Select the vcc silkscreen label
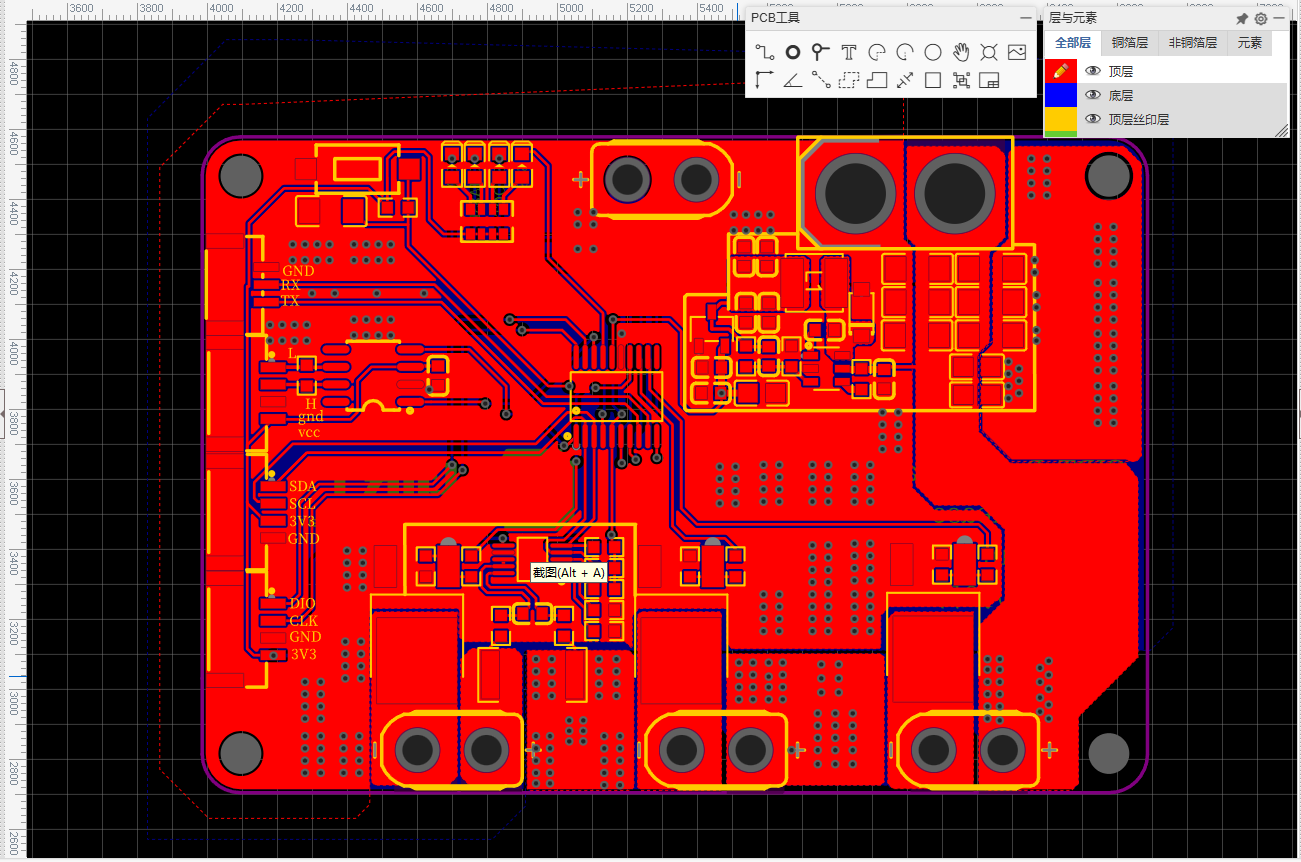This screenshot has width=1301, height=862. pos(309,433)
